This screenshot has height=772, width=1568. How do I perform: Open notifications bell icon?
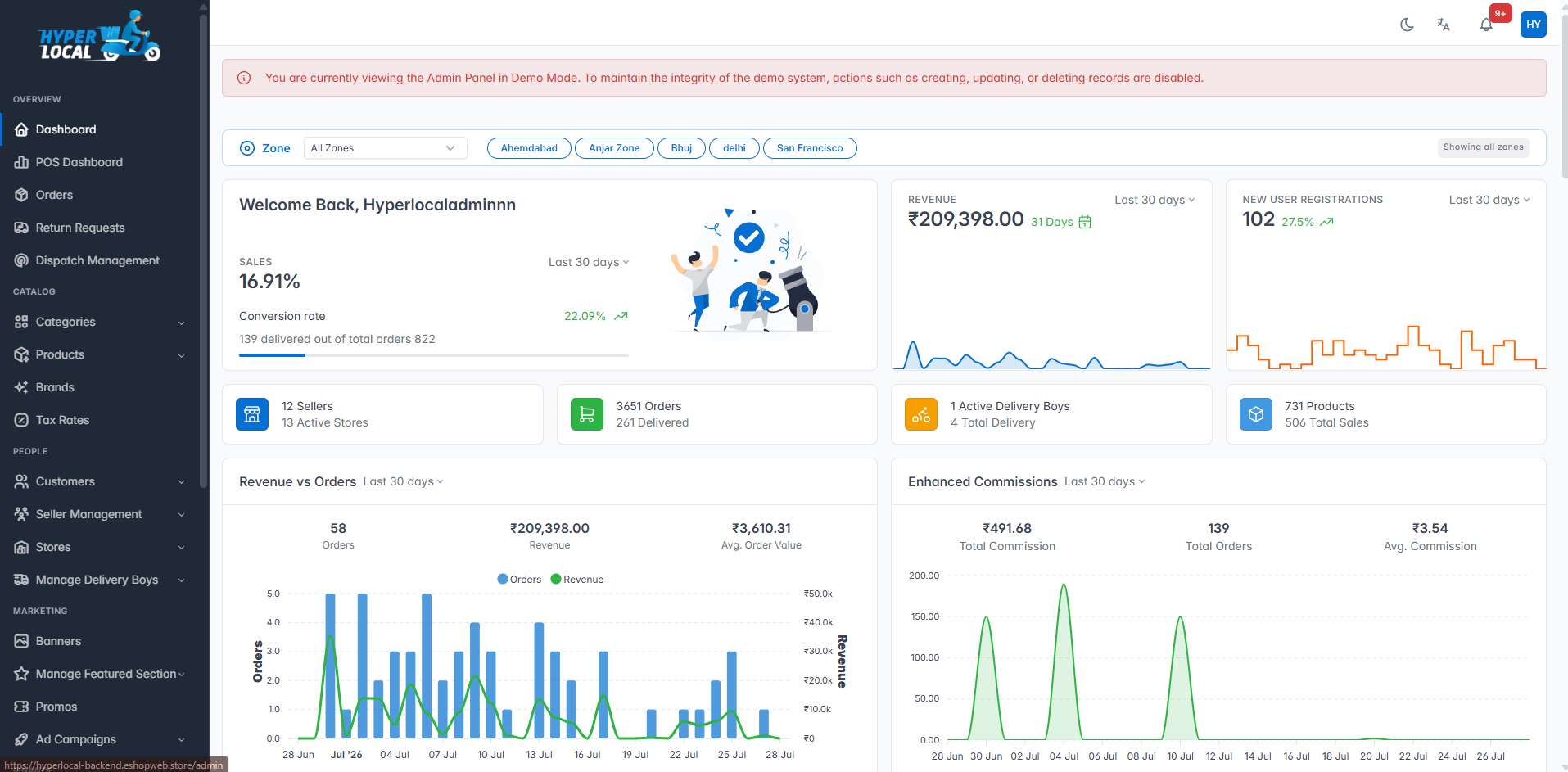click(1486, 25)
